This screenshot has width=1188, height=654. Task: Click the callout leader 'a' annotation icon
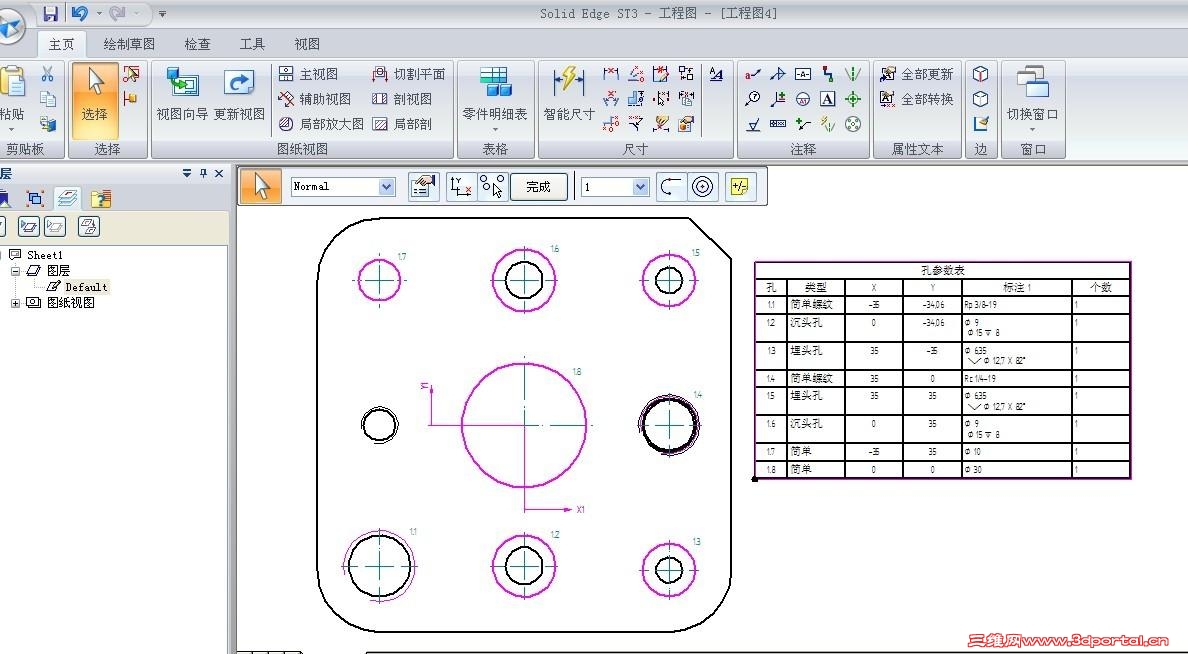(752, 74)
